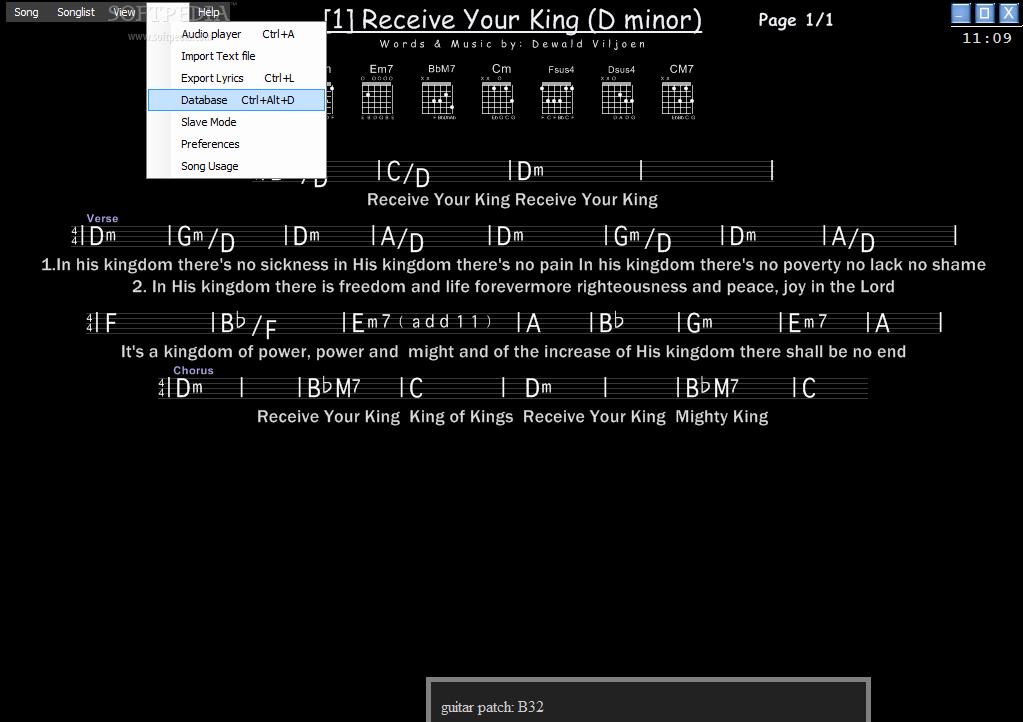This screenshot has height=722, width=1023.
Task: Click the song title Receive Your King
Action: (513, 20)
